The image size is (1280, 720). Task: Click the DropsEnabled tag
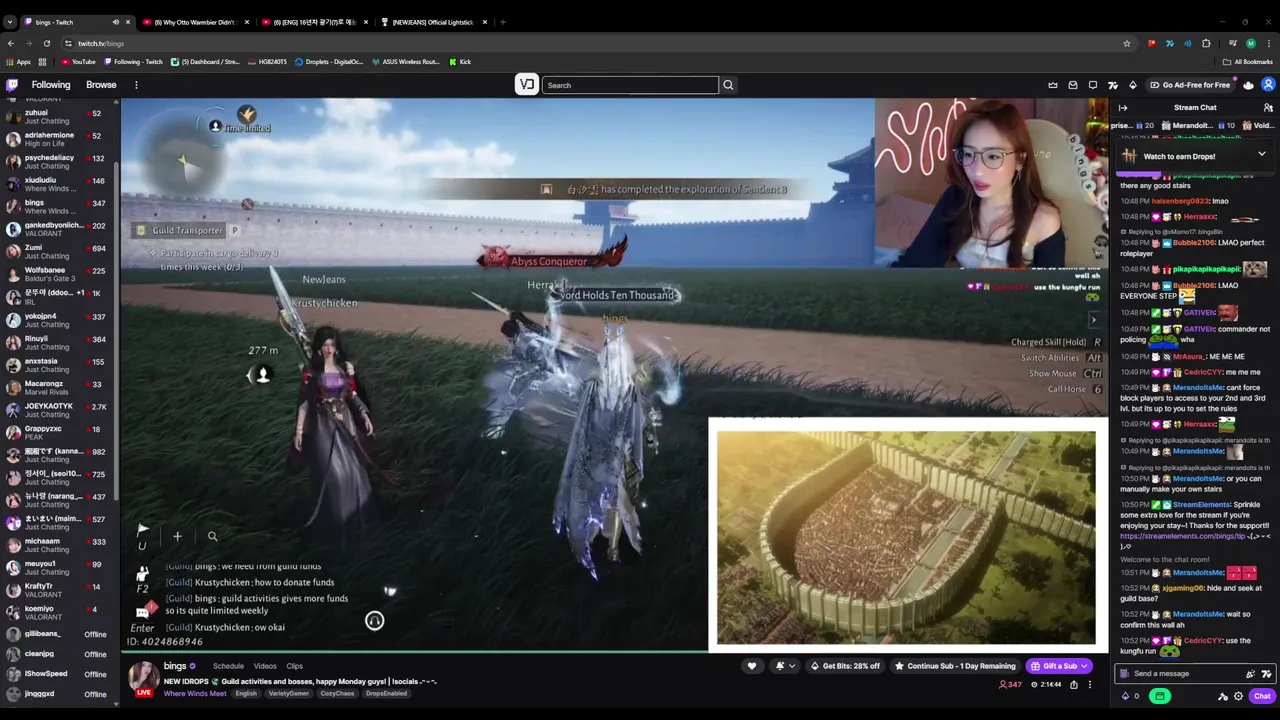point(386,693)
